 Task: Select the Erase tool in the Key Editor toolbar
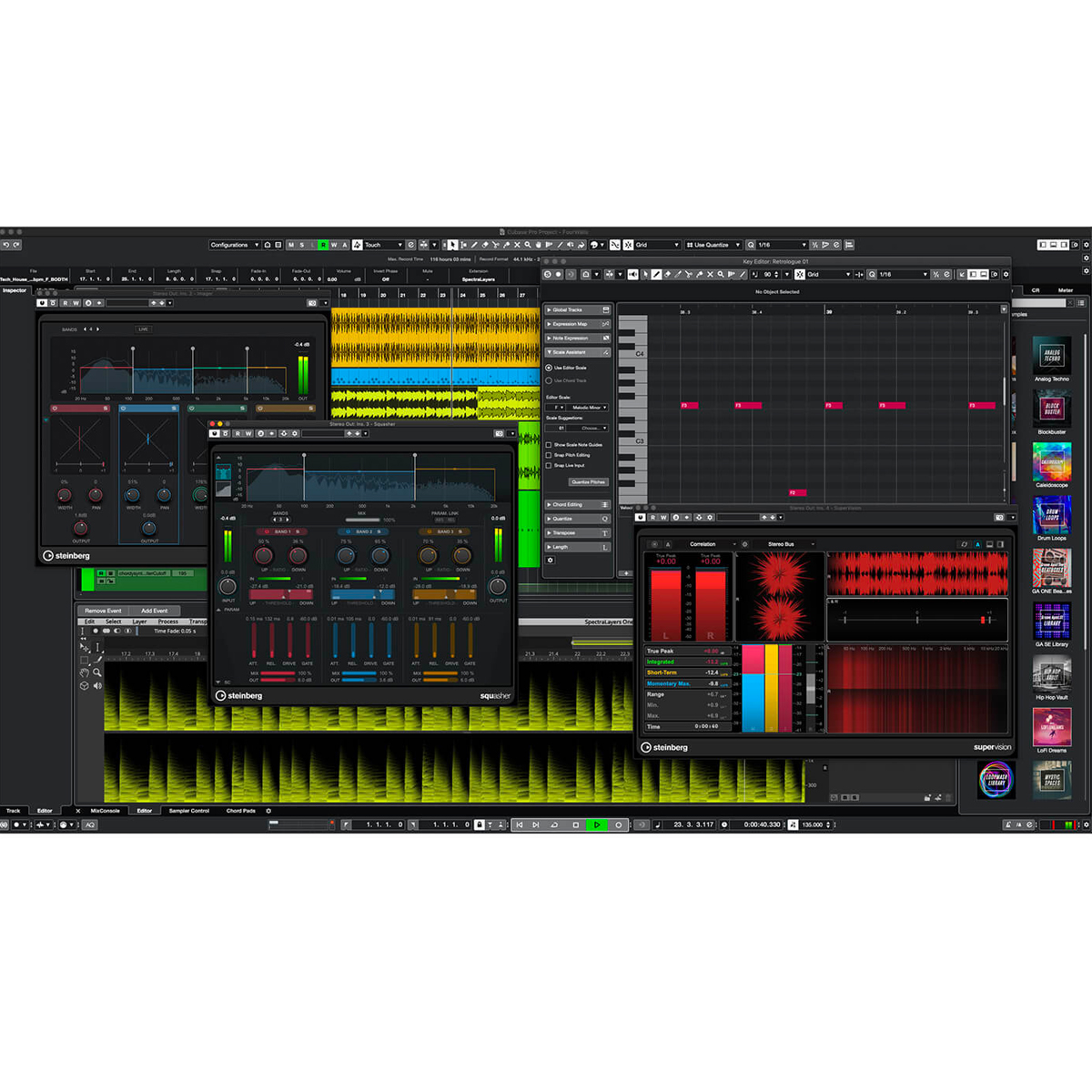667,274
